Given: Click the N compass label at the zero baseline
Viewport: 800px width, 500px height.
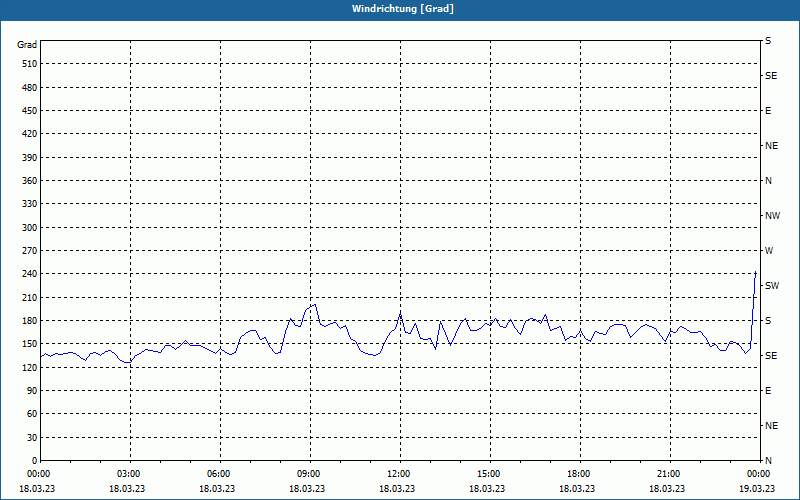Looking at the screenshot, I should [x=768, y=460].
